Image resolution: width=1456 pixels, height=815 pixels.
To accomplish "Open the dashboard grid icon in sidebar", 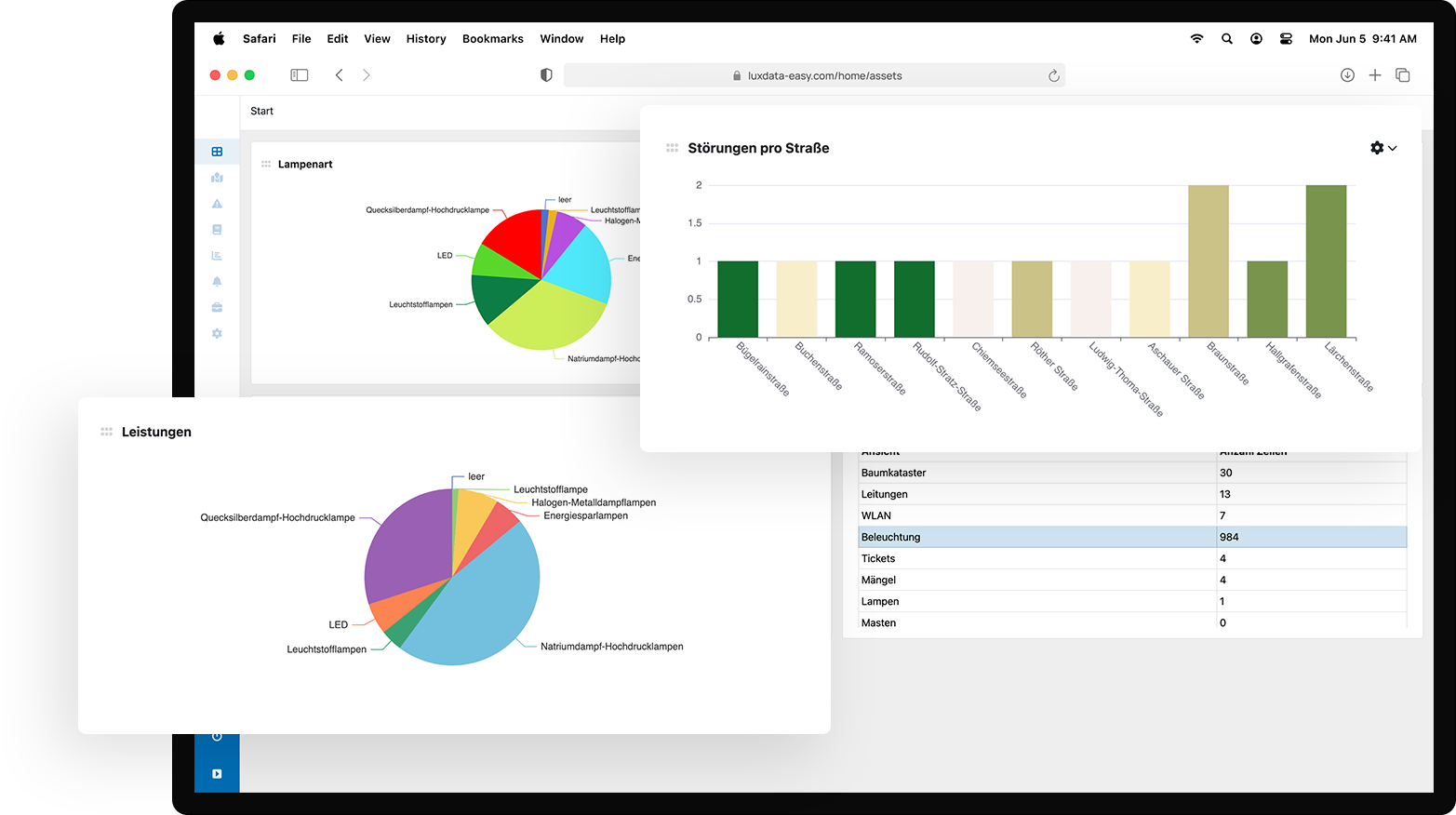I will pyautogui.click(x=217, y=152).
